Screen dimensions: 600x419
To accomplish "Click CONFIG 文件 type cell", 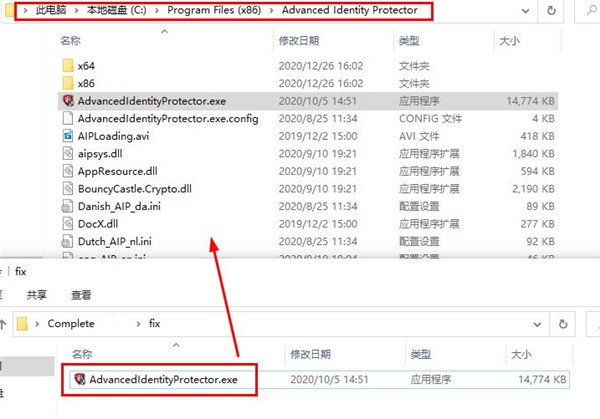I will point(430,119).
